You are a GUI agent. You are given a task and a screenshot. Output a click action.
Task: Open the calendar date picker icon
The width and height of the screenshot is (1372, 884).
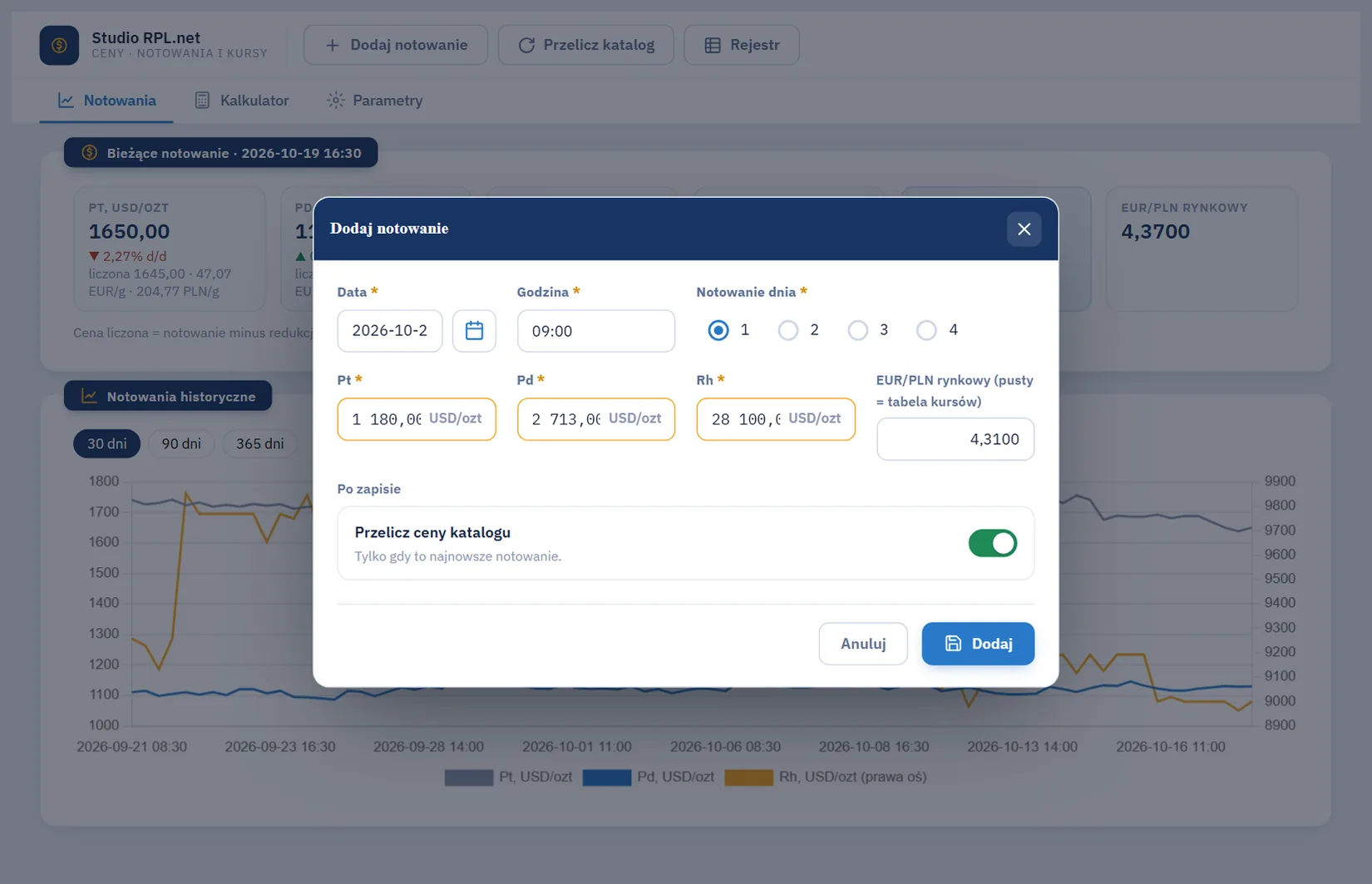[x=474, y=331]
